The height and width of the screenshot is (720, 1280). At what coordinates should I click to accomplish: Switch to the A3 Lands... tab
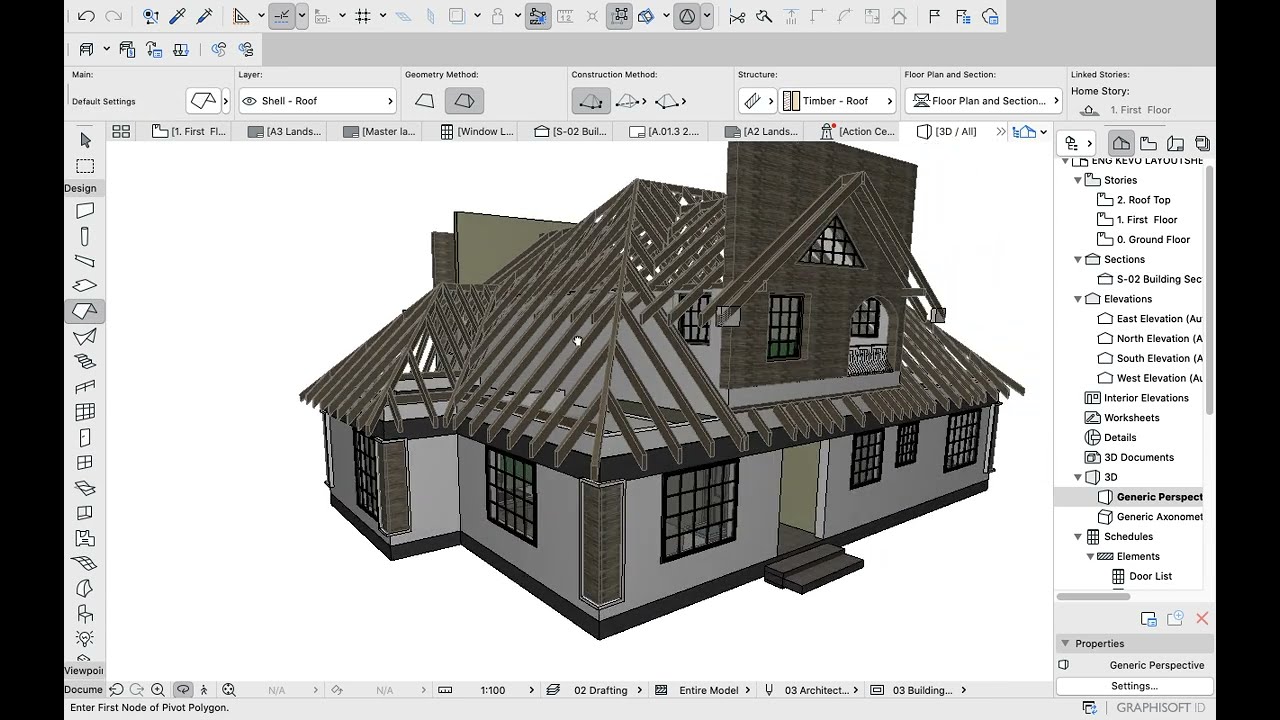coord(285,131)
